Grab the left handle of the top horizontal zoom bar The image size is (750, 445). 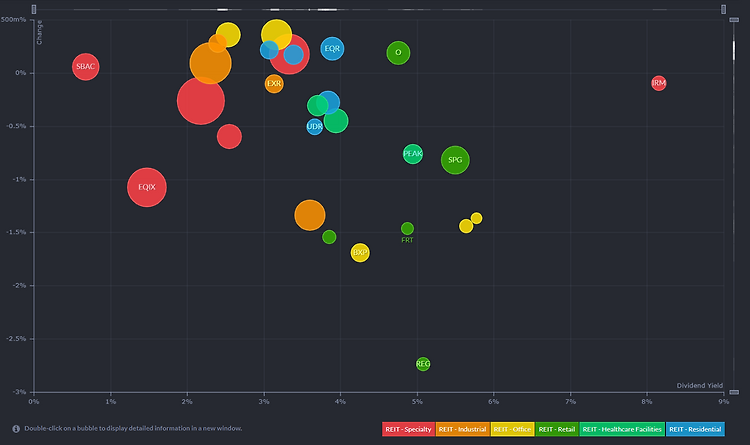[33, 9]
